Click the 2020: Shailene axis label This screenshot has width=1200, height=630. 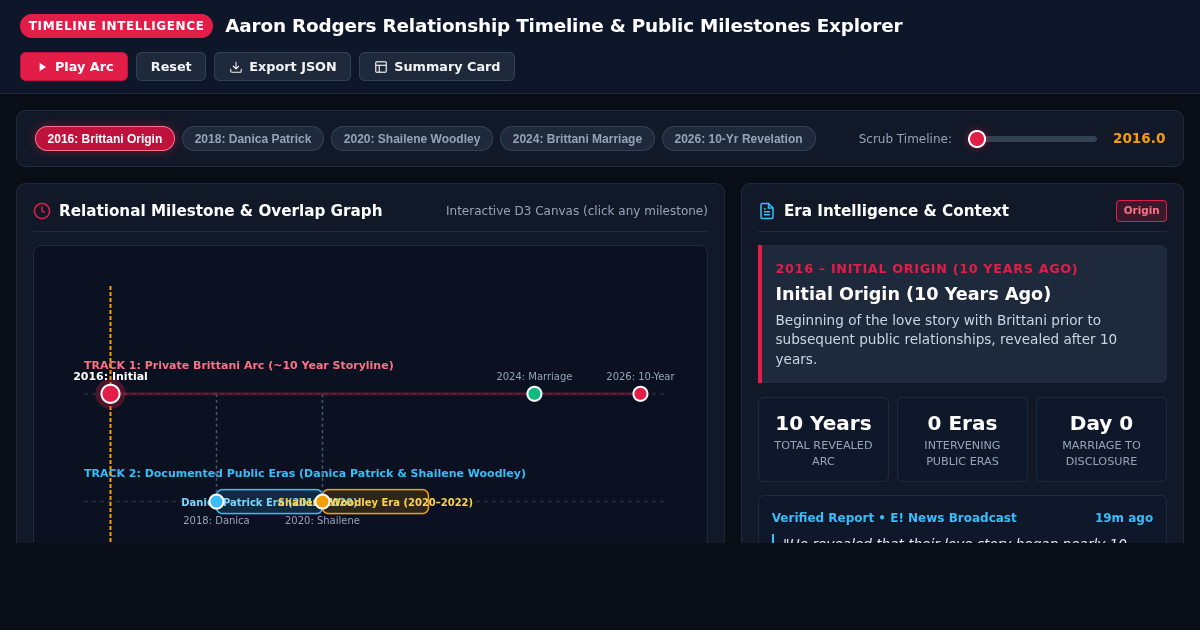pos(322,521)
